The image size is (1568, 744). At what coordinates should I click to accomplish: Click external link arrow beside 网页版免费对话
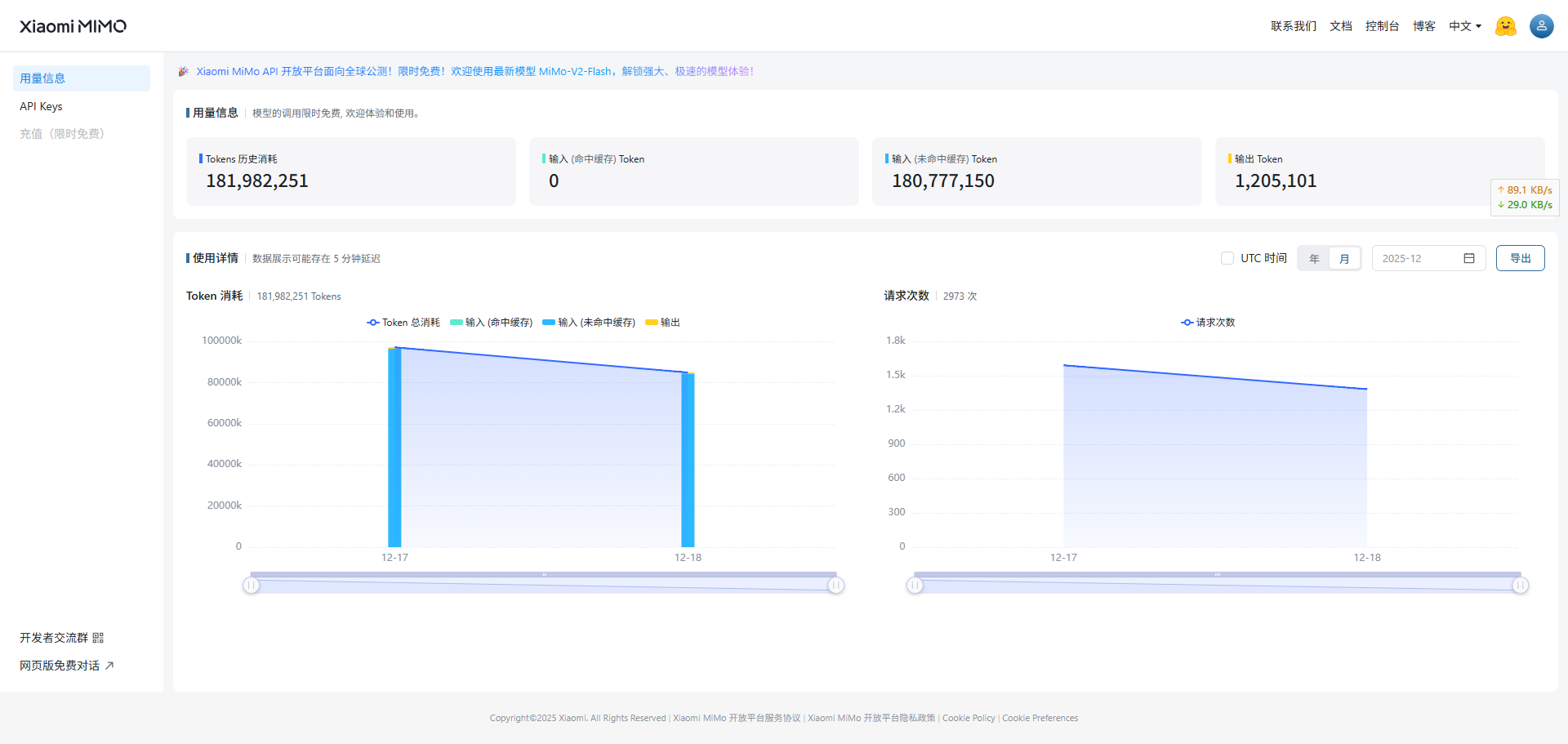[109, 666]
